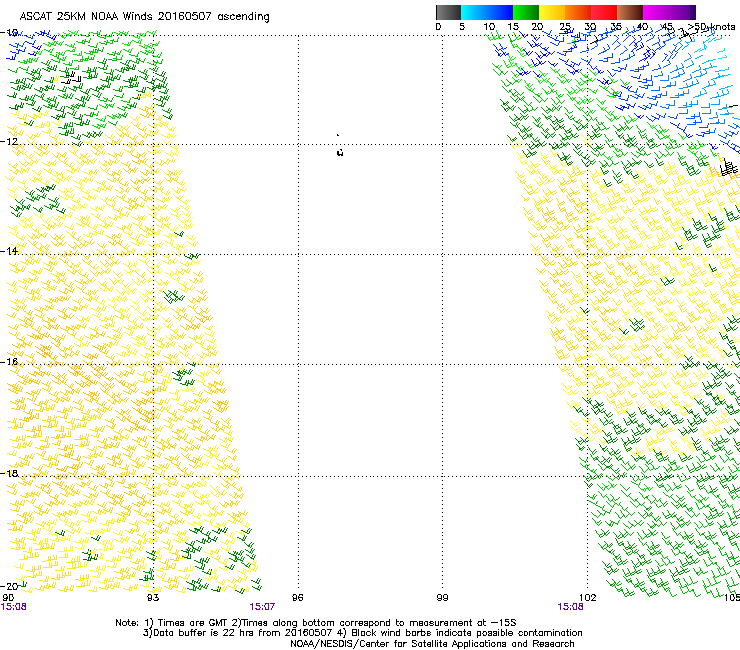Click the latitude label '-18'

(x=9, y=473)
